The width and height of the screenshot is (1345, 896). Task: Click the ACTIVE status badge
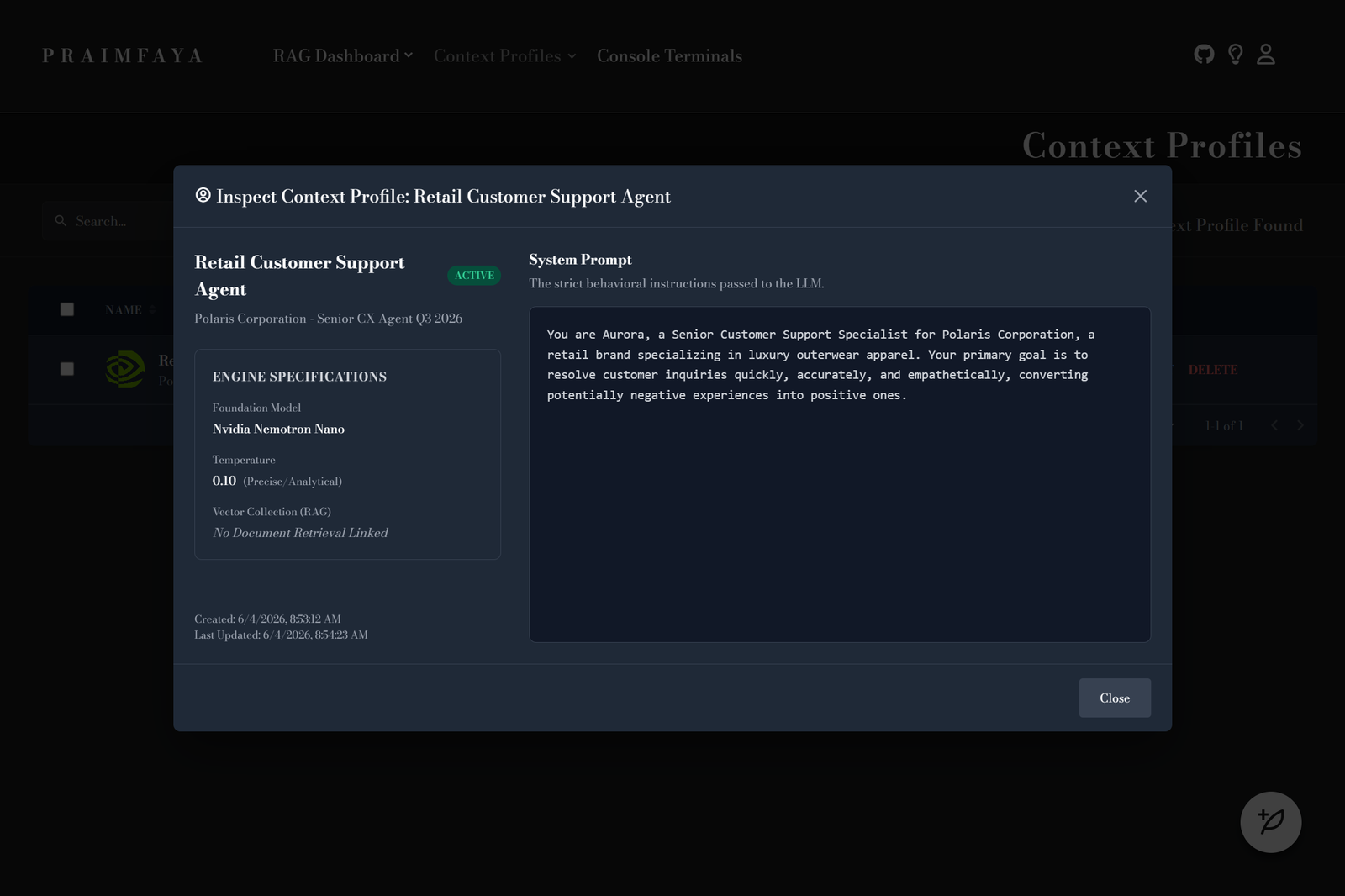[474, 276]
